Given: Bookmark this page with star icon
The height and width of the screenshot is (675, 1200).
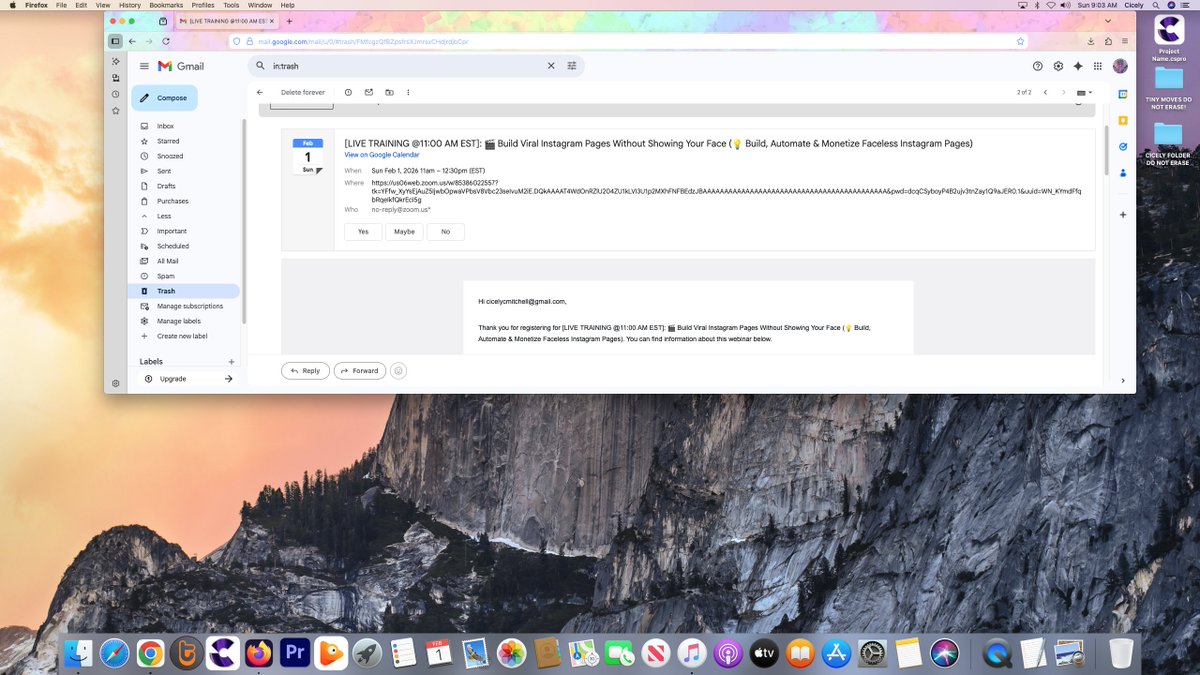Looking at the screenshot, I should [1020, 41].
